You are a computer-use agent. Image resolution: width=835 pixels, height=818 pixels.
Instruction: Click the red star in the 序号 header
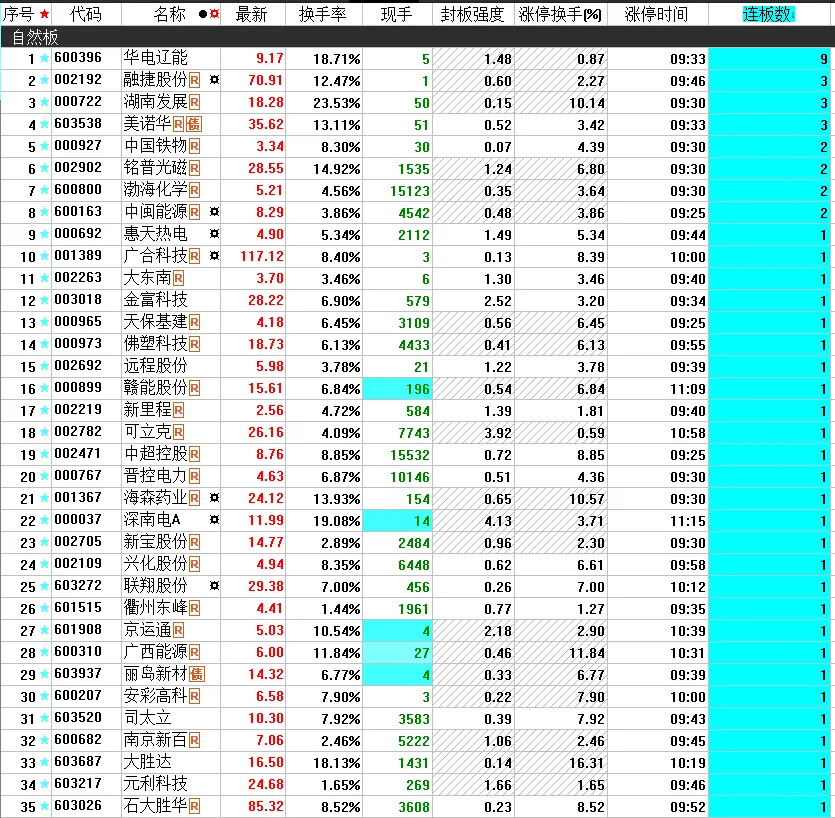click(x=44, y=14)
